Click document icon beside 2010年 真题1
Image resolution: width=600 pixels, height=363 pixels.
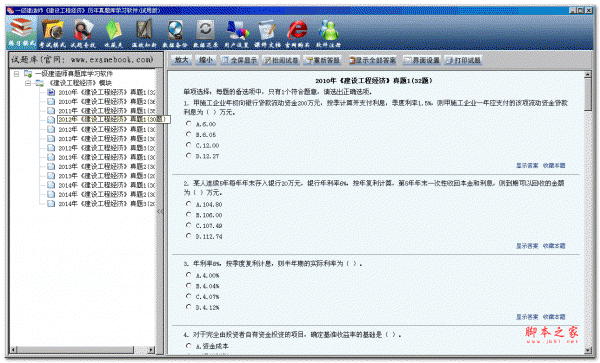pyautogui.click(x=51, y=92)
